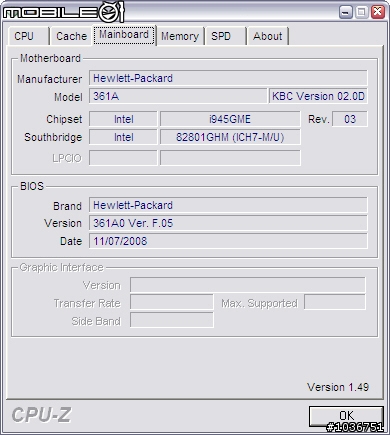
Task: Click the Version 1.49 text
Action: (338, 387)
